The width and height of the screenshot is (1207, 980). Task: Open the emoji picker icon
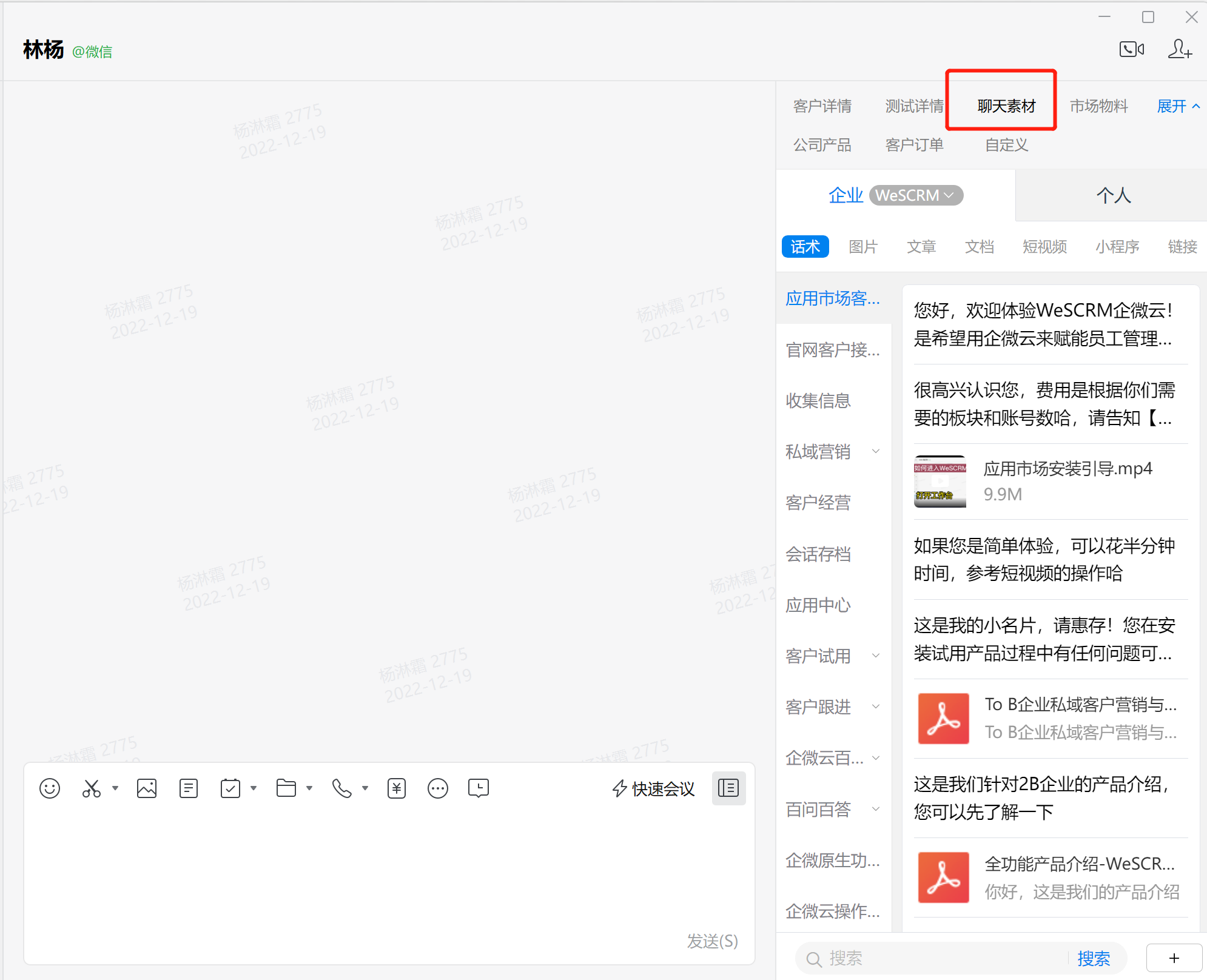(50, 788)
